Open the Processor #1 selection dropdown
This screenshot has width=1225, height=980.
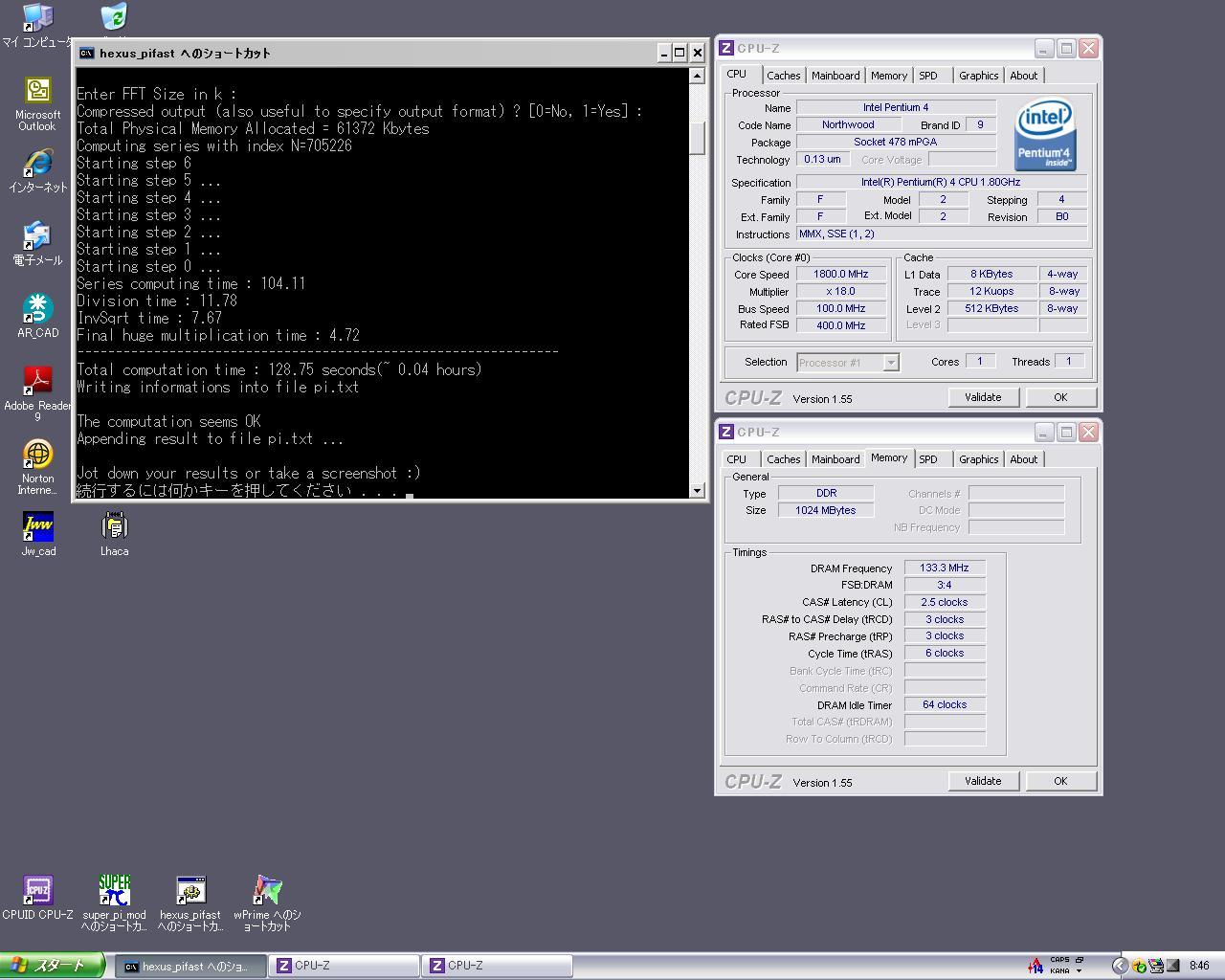(847, 362)
